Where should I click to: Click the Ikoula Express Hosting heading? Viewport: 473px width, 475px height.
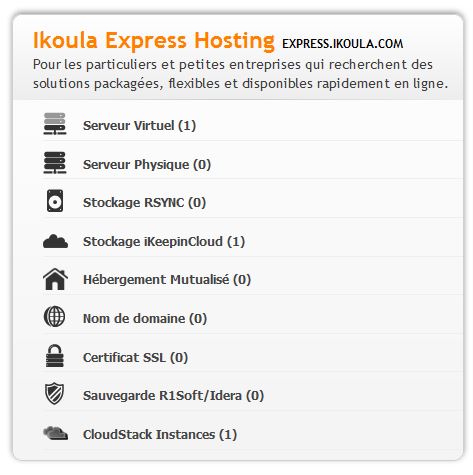point(154,41)
